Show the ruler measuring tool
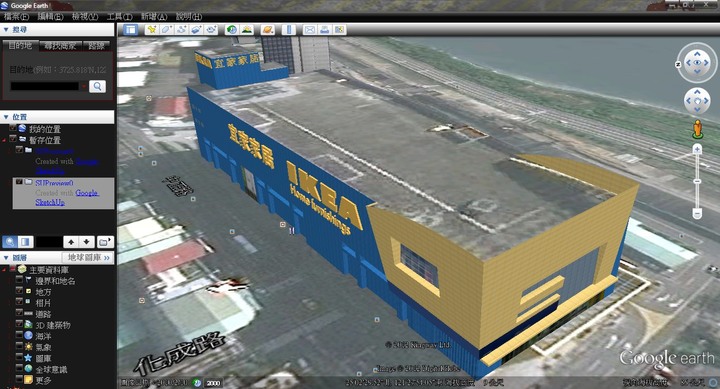 click(x=288, y=30)
